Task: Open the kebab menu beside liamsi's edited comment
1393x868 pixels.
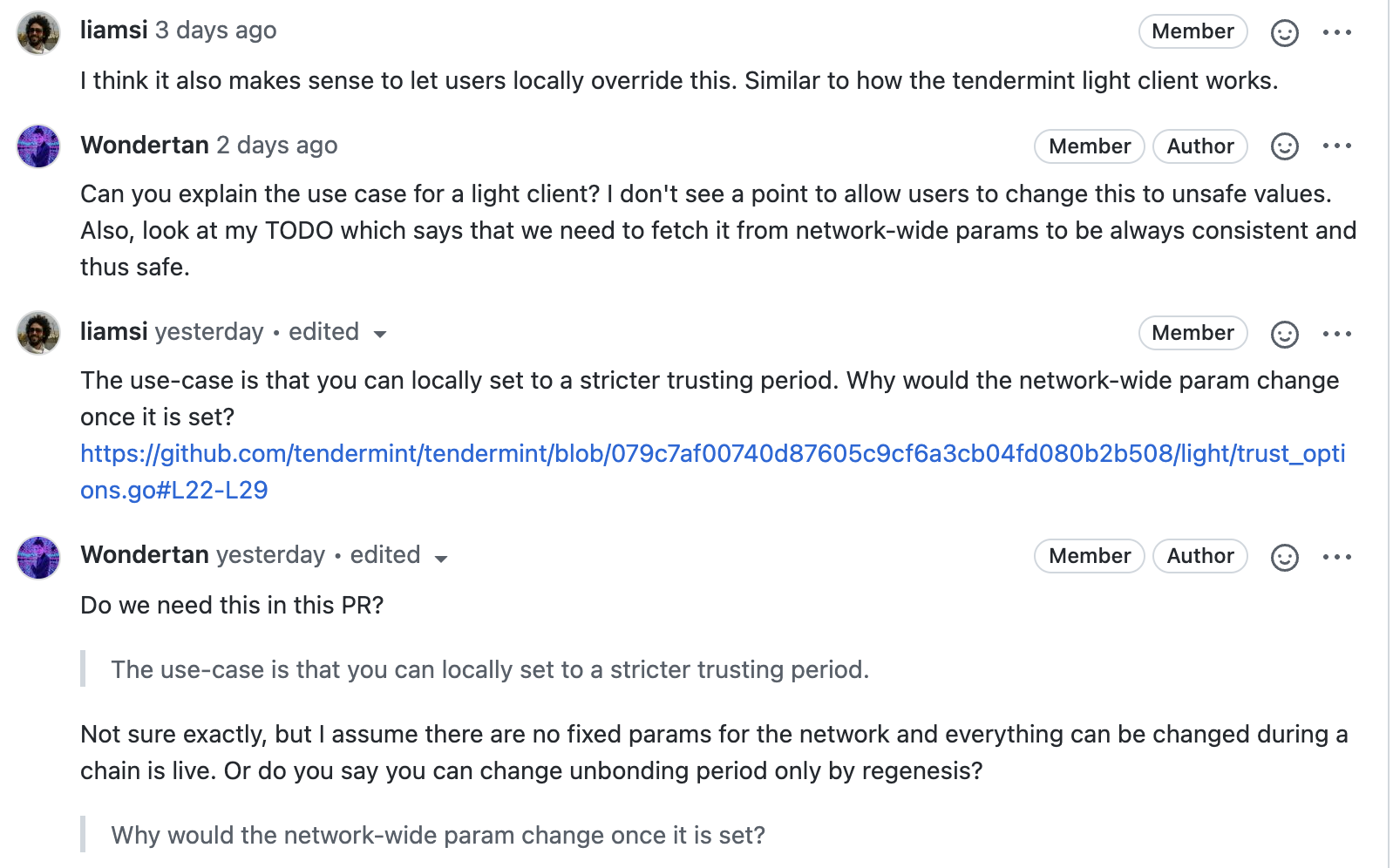Action: click(1339, 334)
